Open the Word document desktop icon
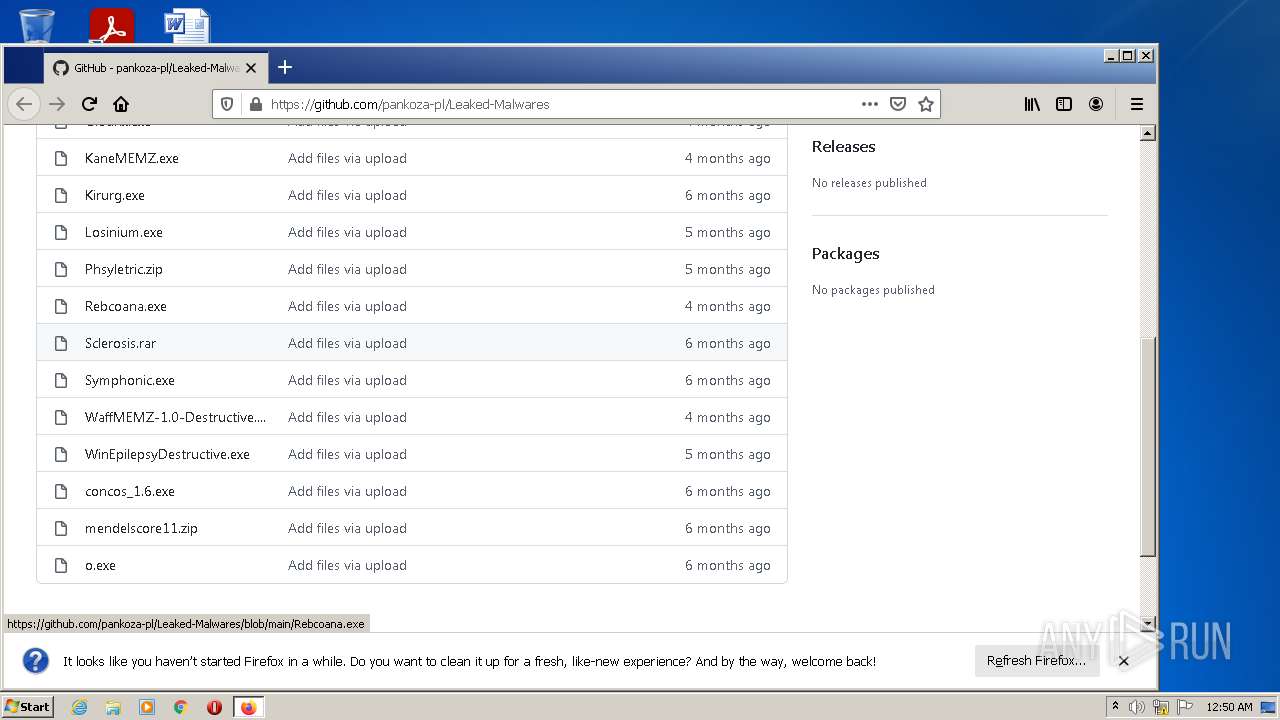 tap(187, 24)
